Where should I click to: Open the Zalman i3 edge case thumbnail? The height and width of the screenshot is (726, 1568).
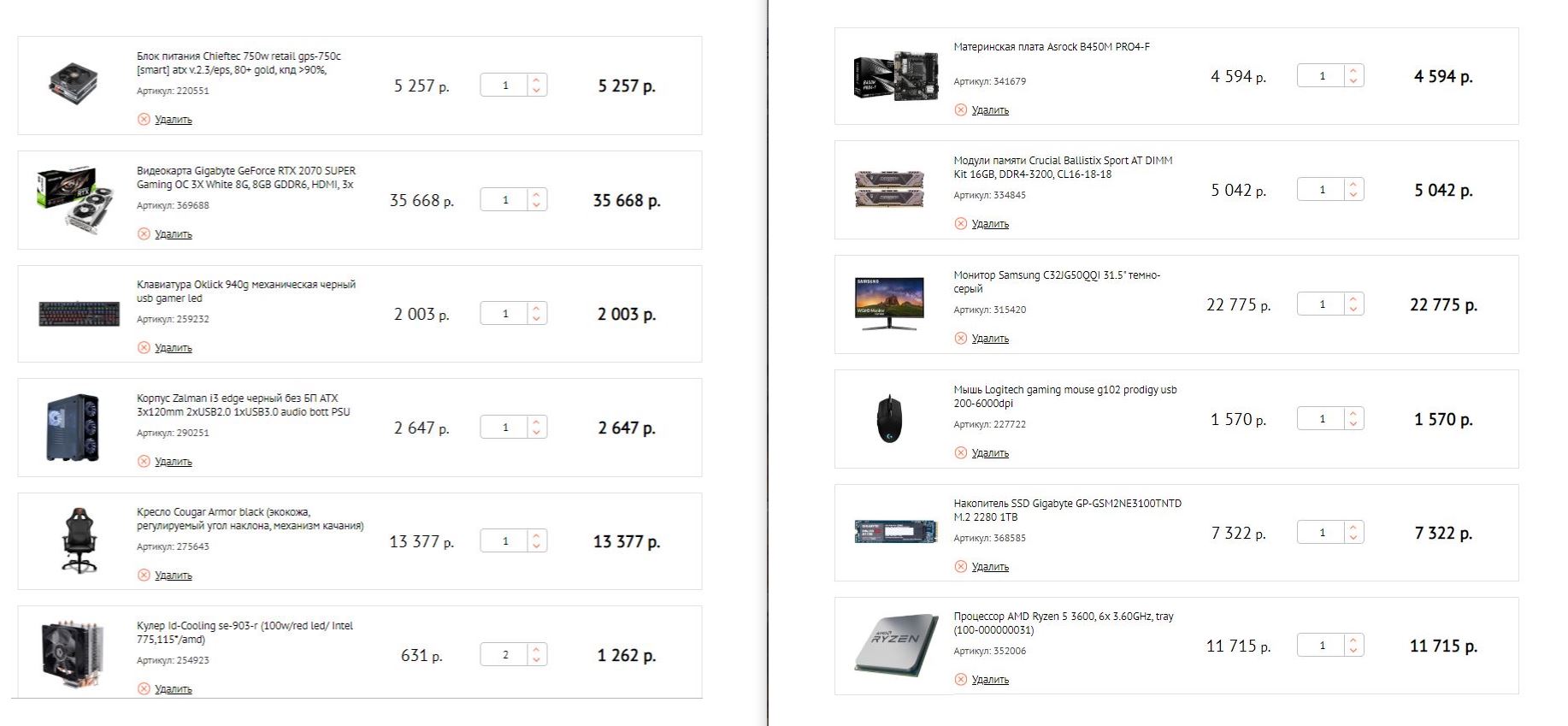pos(74,428)
